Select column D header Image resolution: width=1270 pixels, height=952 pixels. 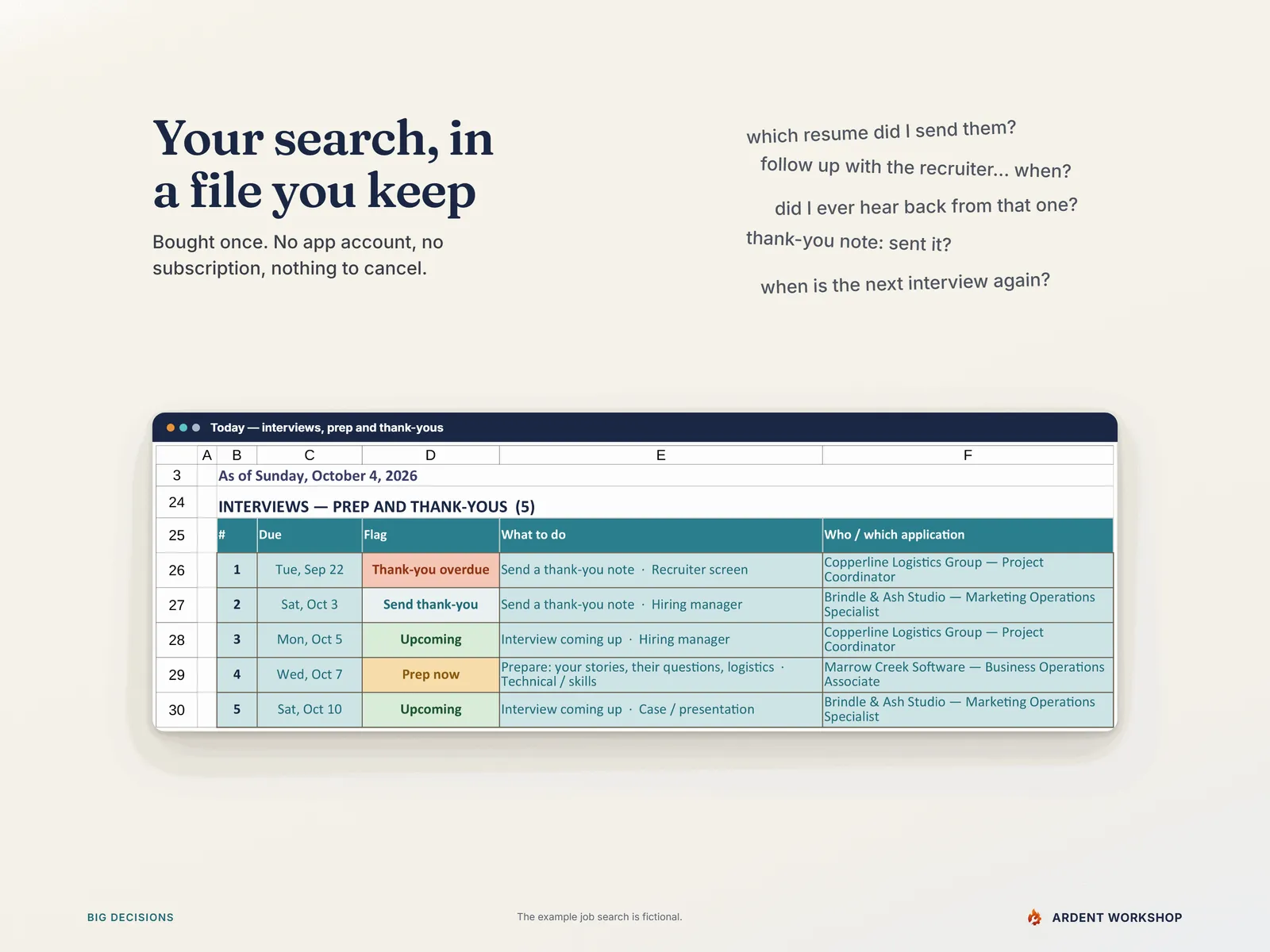[x=430, y=455]
